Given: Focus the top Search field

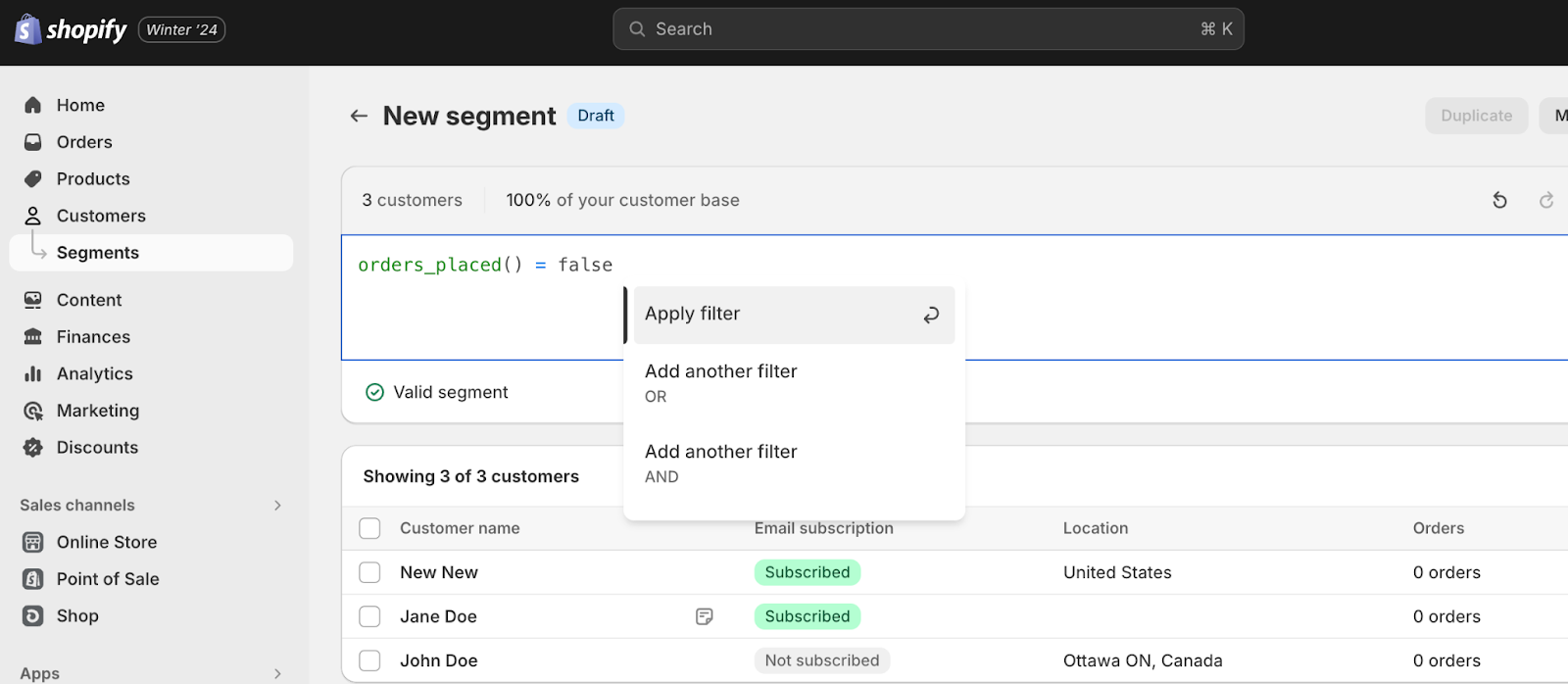Looking at the screenshot, I should click(927, 29).
